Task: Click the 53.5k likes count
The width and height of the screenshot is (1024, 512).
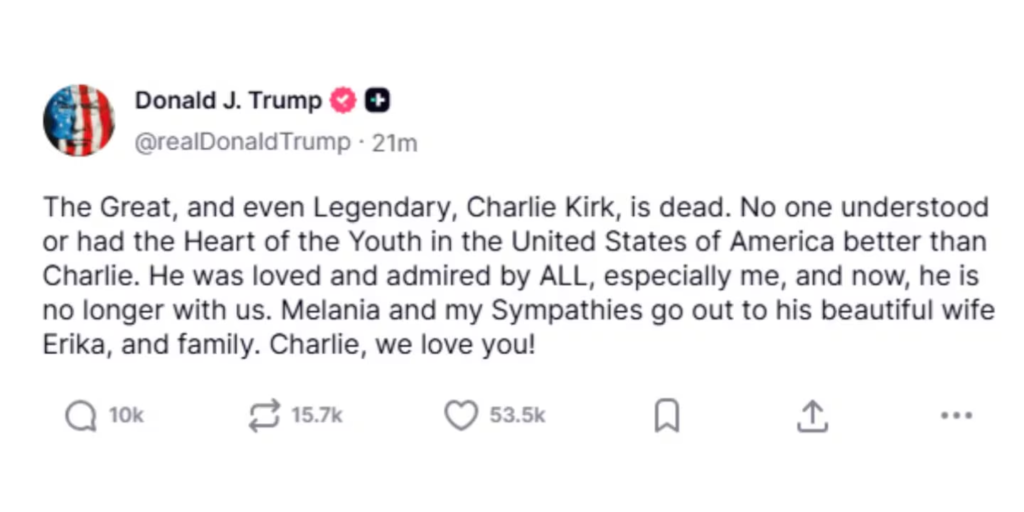Action: (x=517, y=416)
